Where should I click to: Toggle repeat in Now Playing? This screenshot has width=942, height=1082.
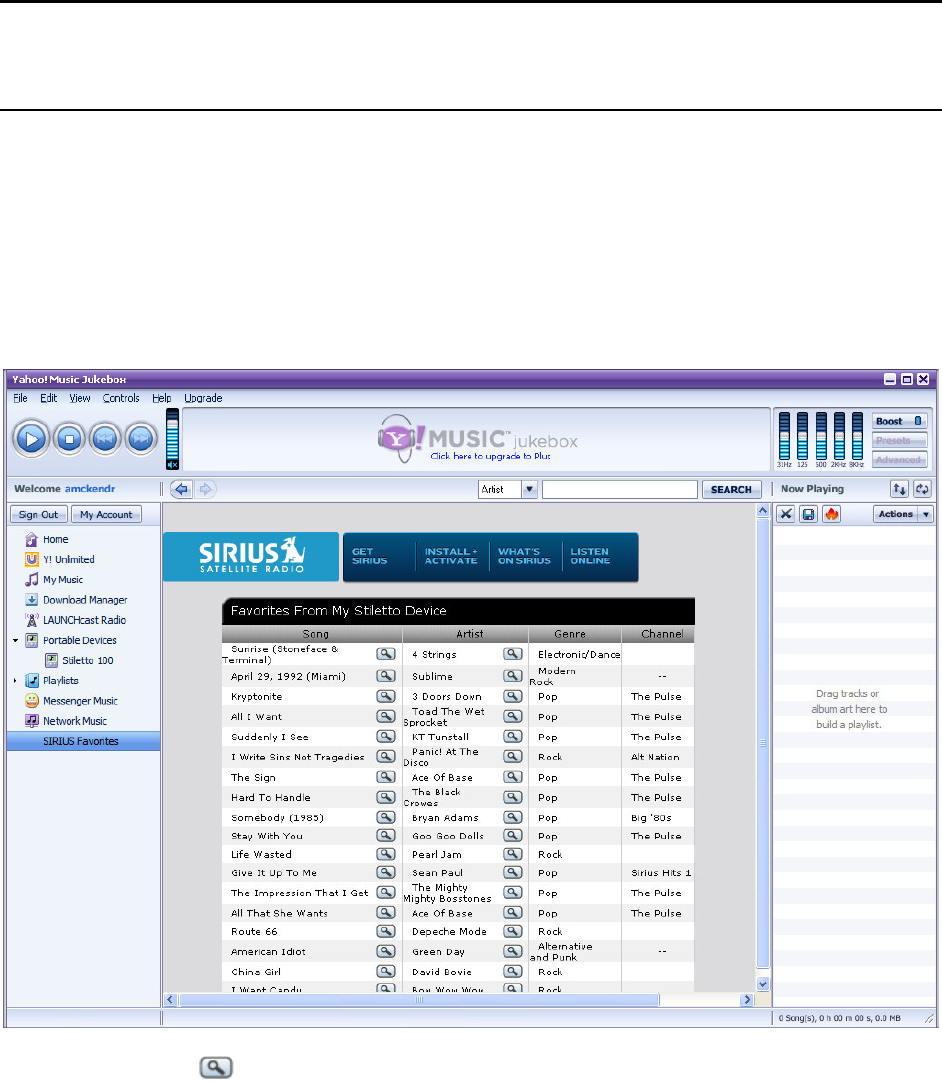click(x=922, y=489)
